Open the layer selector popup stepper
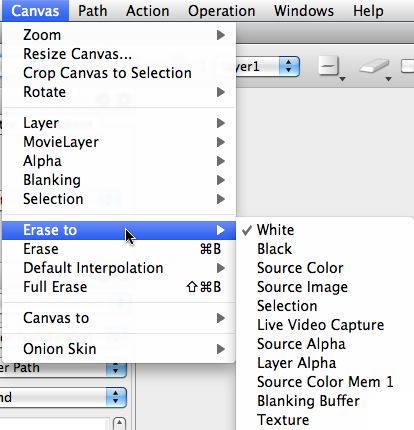Viewport: 414px width, 430px height. point(289,66)
